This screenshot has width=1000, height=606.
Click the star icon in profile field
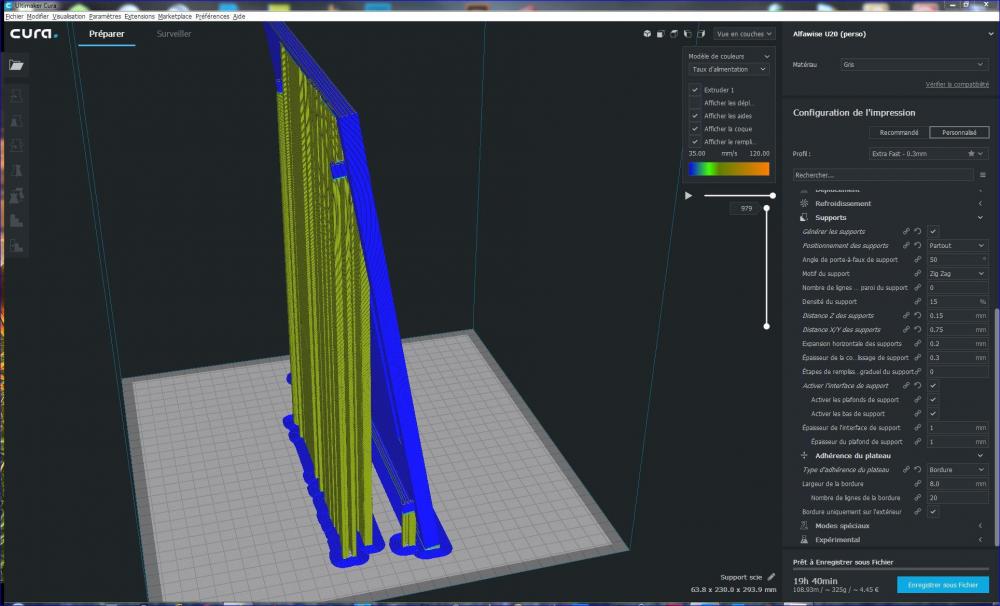tap(970, 154)
